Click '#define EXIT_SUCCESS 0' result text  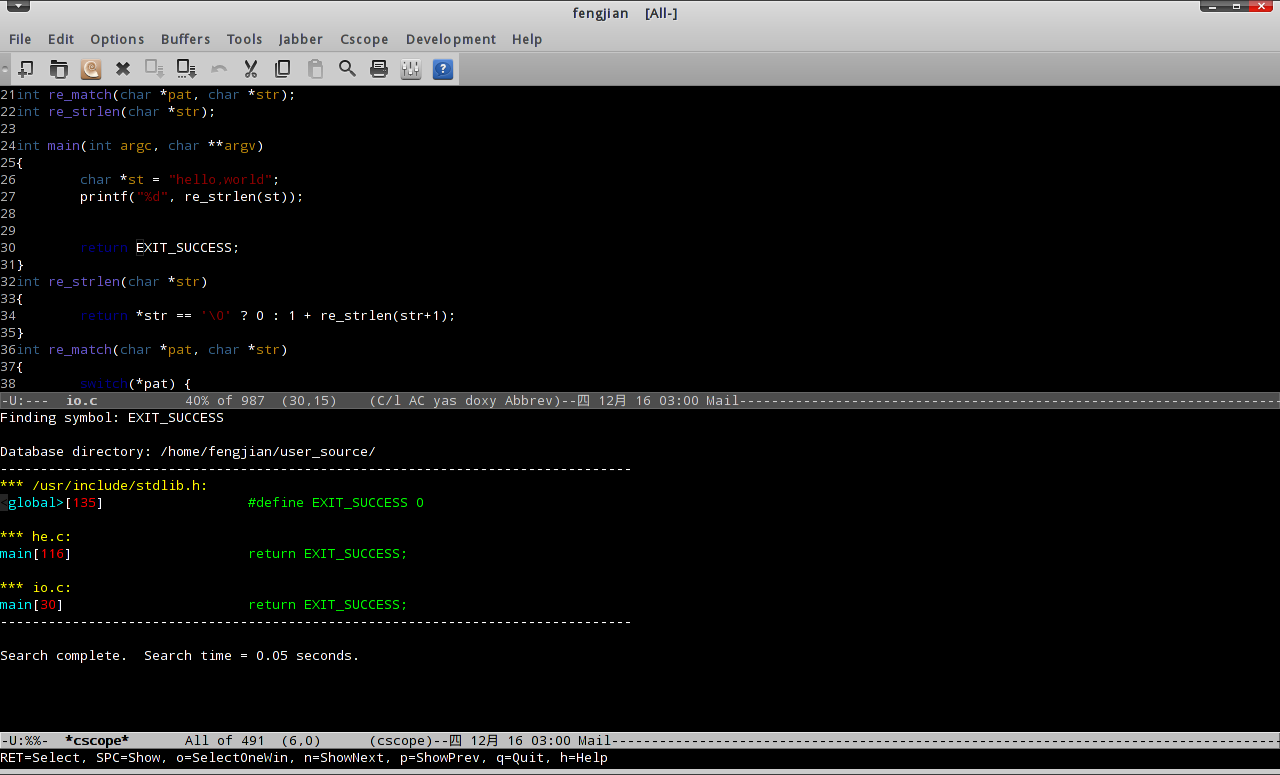(336, 502)
